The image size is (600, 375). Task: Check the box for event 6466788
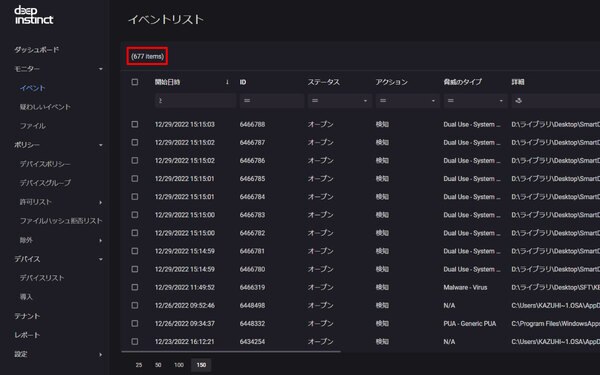click(135, 124)
